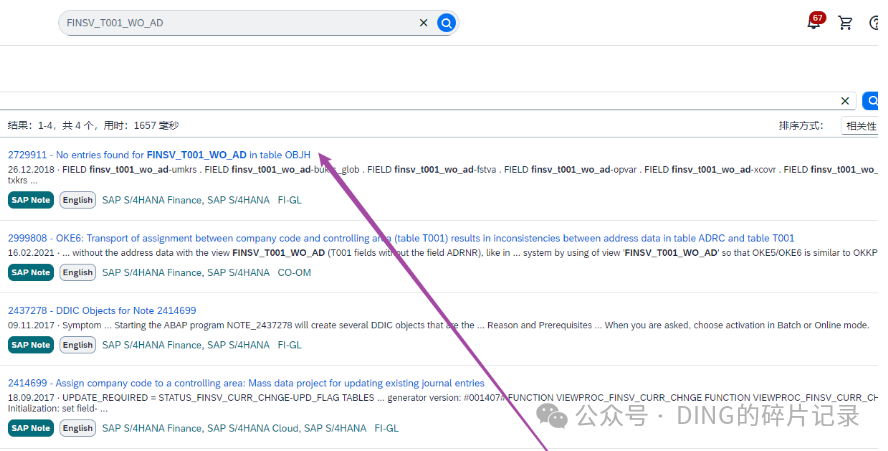Select FI-GL component under note 2414699
This screenshot has width=888, height=451.
click(x=386, y=428)
